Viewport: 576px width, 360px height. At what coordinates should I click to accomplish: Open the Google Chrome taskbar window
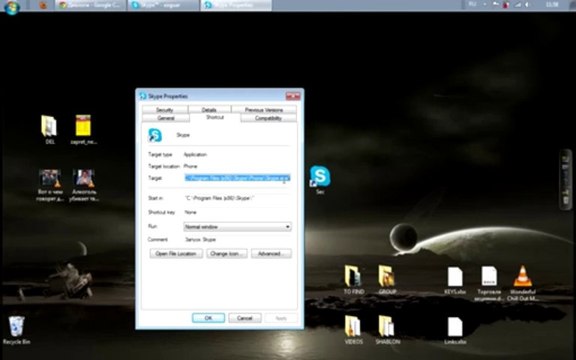(91, 5)
